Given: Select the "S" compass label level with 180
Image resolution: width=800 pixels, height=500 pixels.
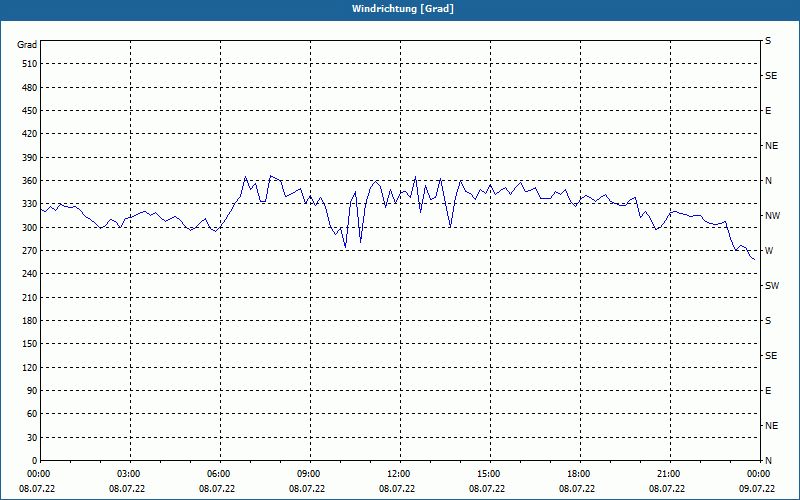Looking at the screenshot, I should click(x=768, y=321).
